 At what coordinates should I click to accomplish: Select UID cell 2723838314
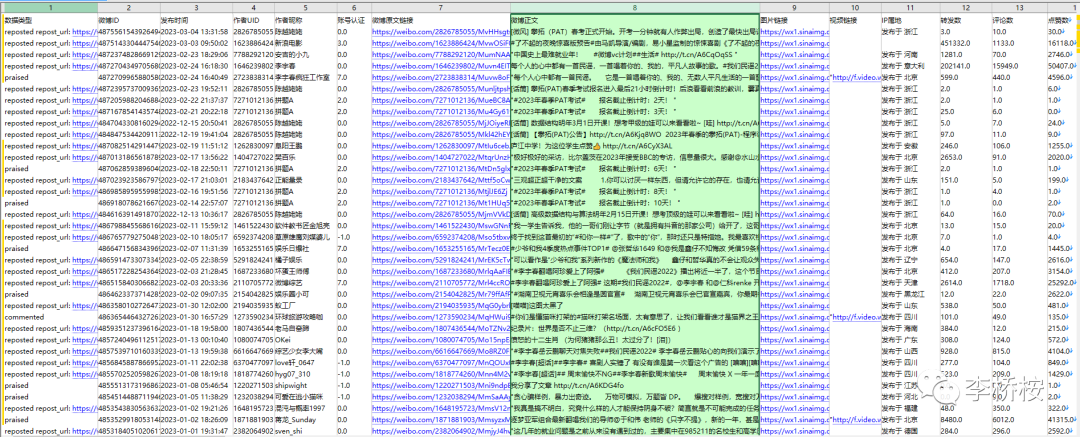pyautogui.click(x=253, y=77)
